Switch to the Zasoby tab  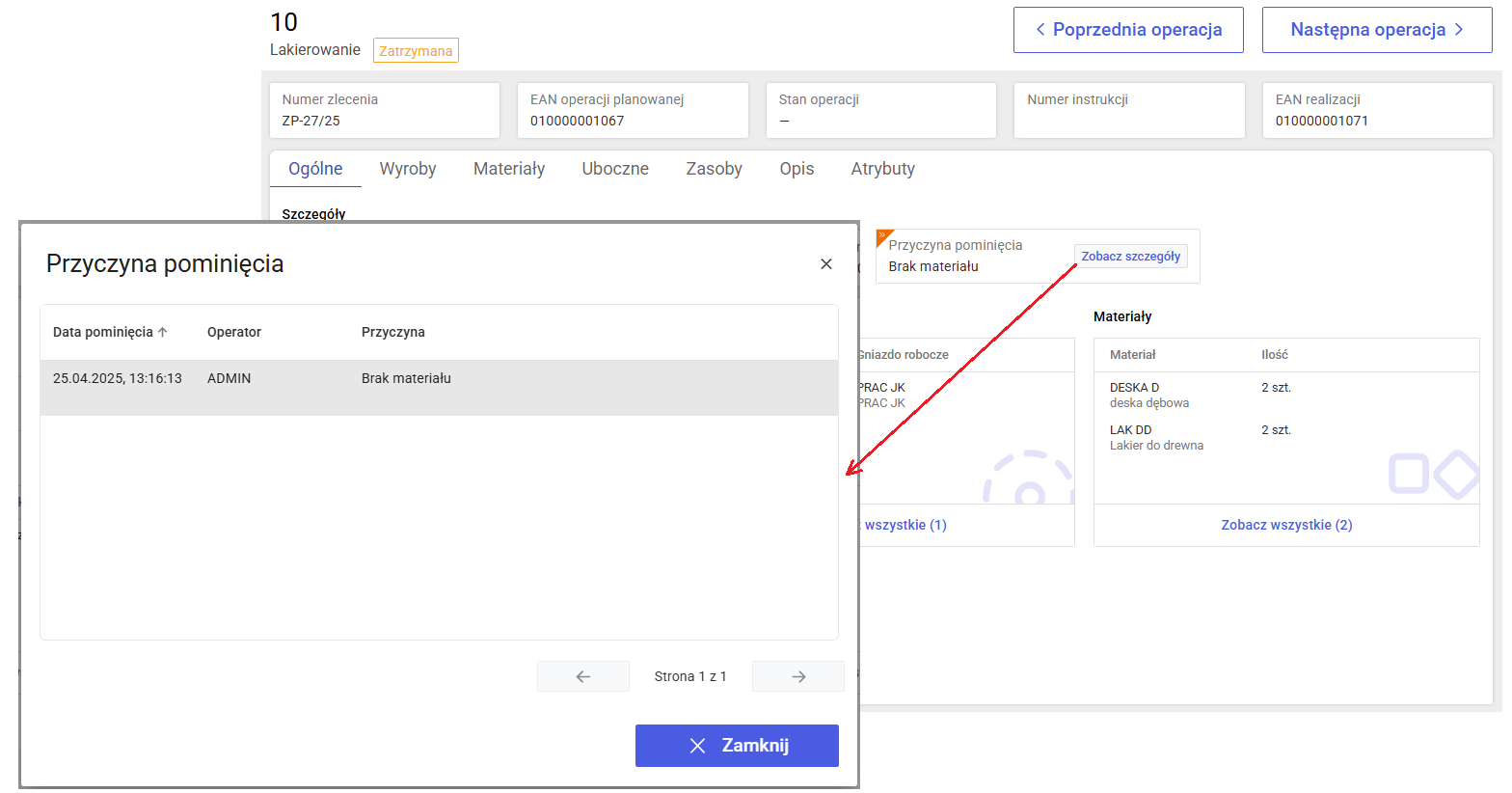pyautogui.click(x=714, y=169)
